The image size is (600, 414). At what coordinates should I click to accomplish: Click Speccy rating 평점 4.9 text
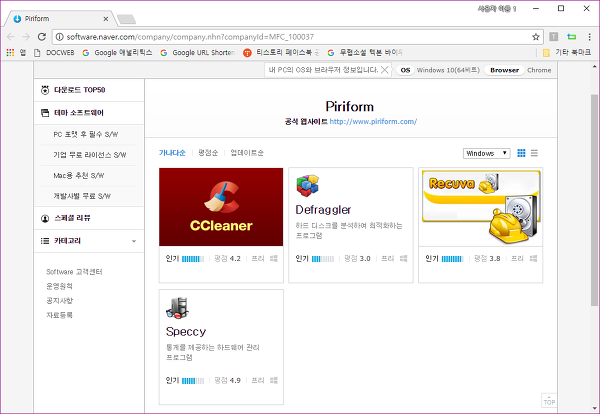[x=227, y=380]
